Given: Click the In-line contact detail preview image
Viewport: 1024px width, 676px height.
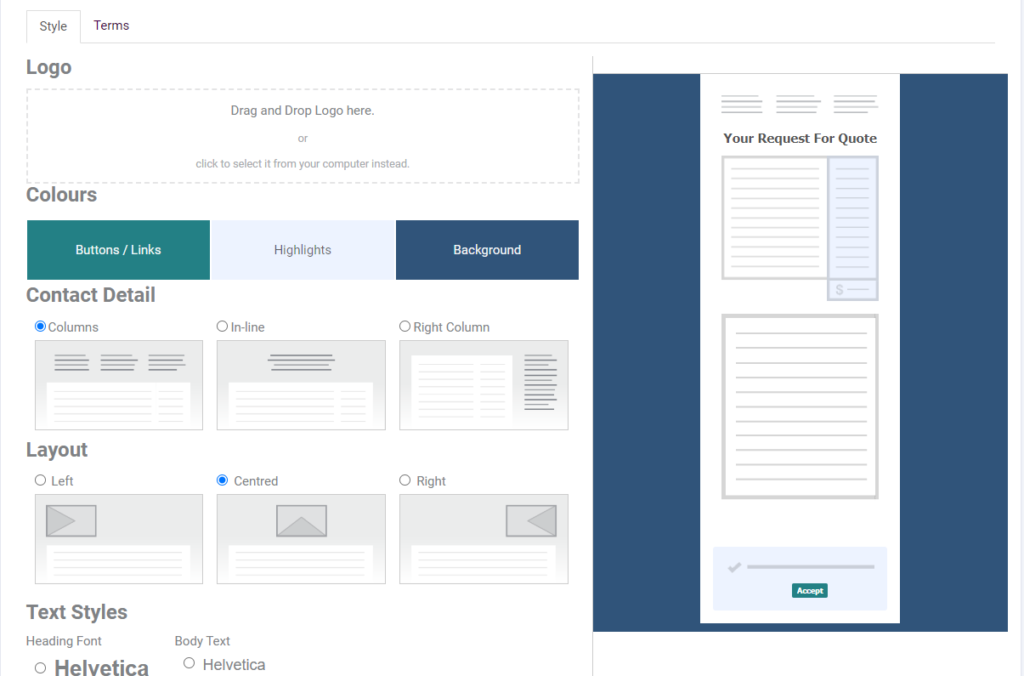Looking at the screenshot, I should click(301, 385).
